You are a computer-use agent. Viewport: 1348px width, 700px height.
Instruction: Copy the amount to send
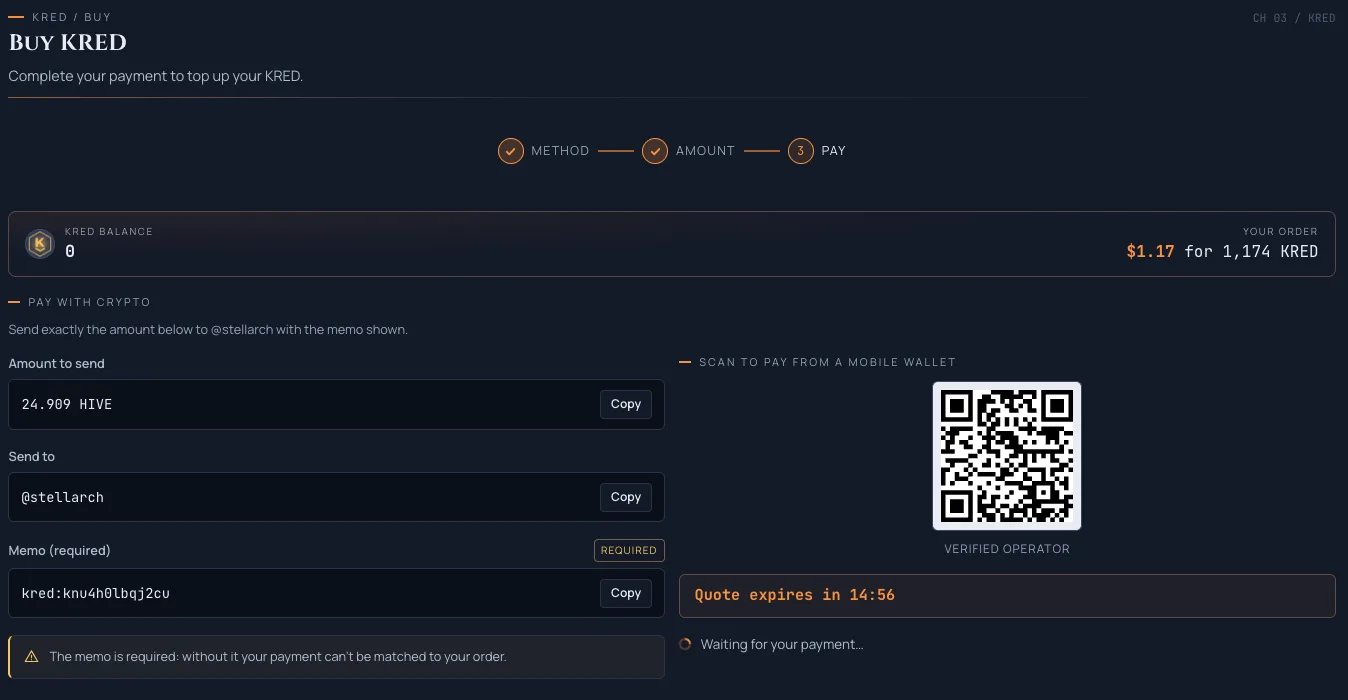pos(626,404)
